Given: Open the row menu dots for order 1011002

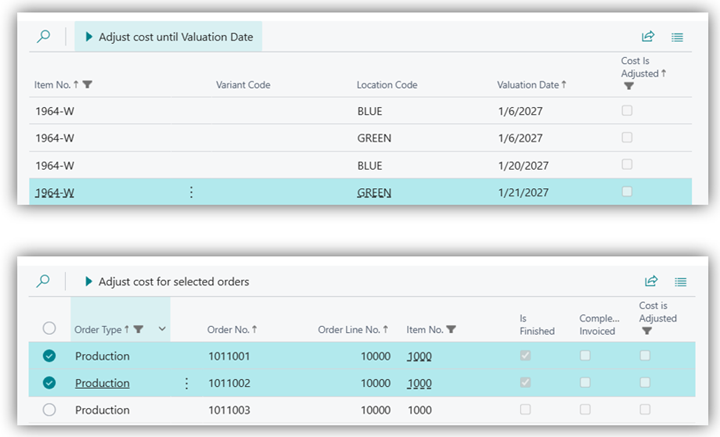Looking at the screenshot, I should [187, 383].
